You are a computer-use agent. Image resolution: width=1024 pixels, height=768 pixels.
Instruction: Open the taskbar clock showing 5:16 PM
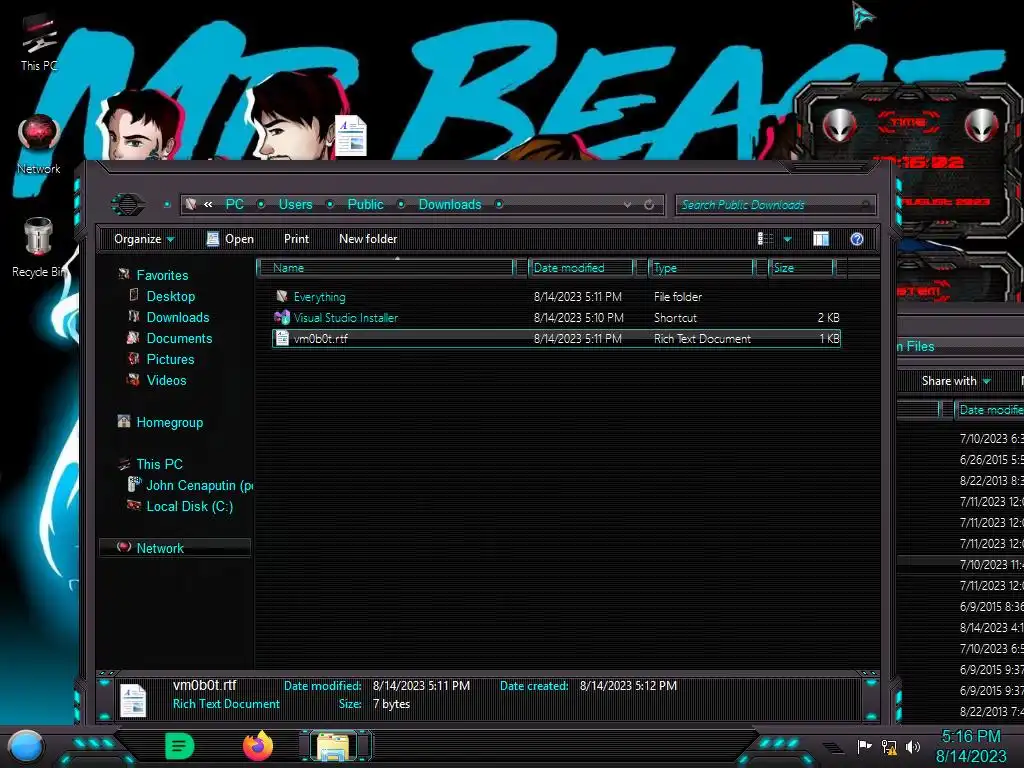(970, 746)
